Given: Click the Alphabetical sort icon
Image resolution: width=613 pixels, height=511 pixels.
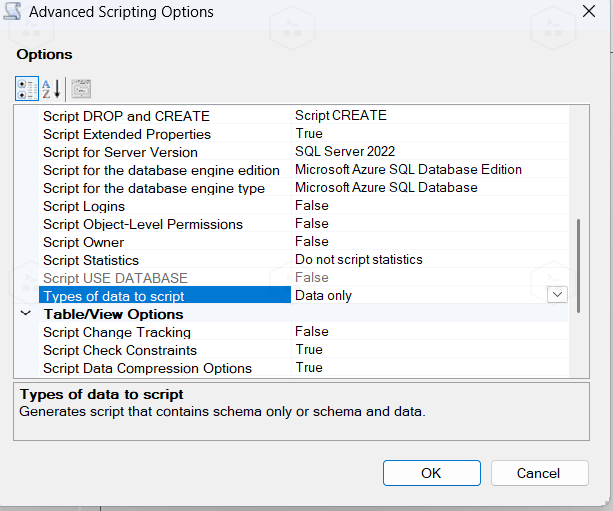Looking at the screenshot, I should (x=52, y=88).
